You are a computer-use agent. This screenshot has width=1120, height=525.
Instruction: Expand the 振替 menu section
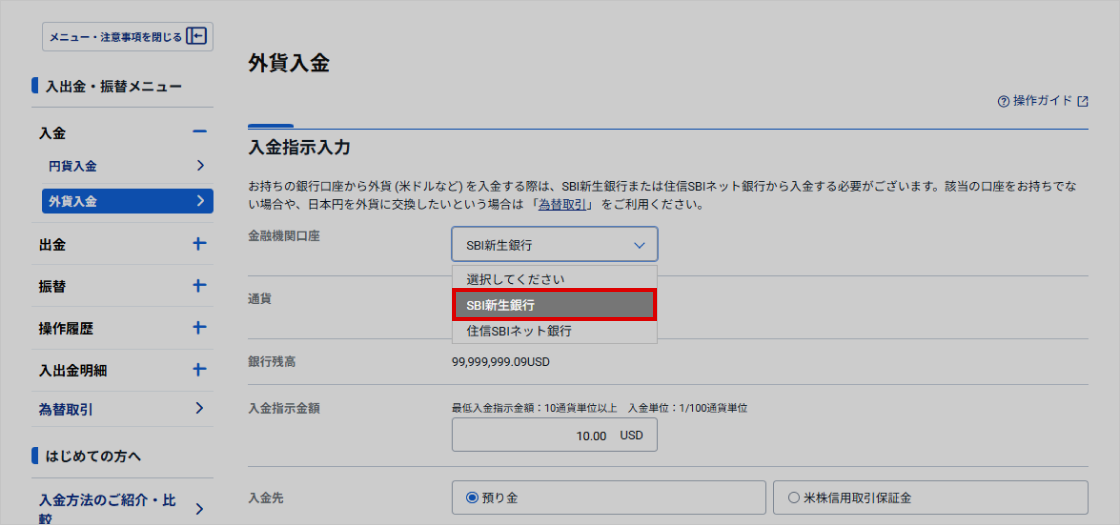(x=199, y=286)
